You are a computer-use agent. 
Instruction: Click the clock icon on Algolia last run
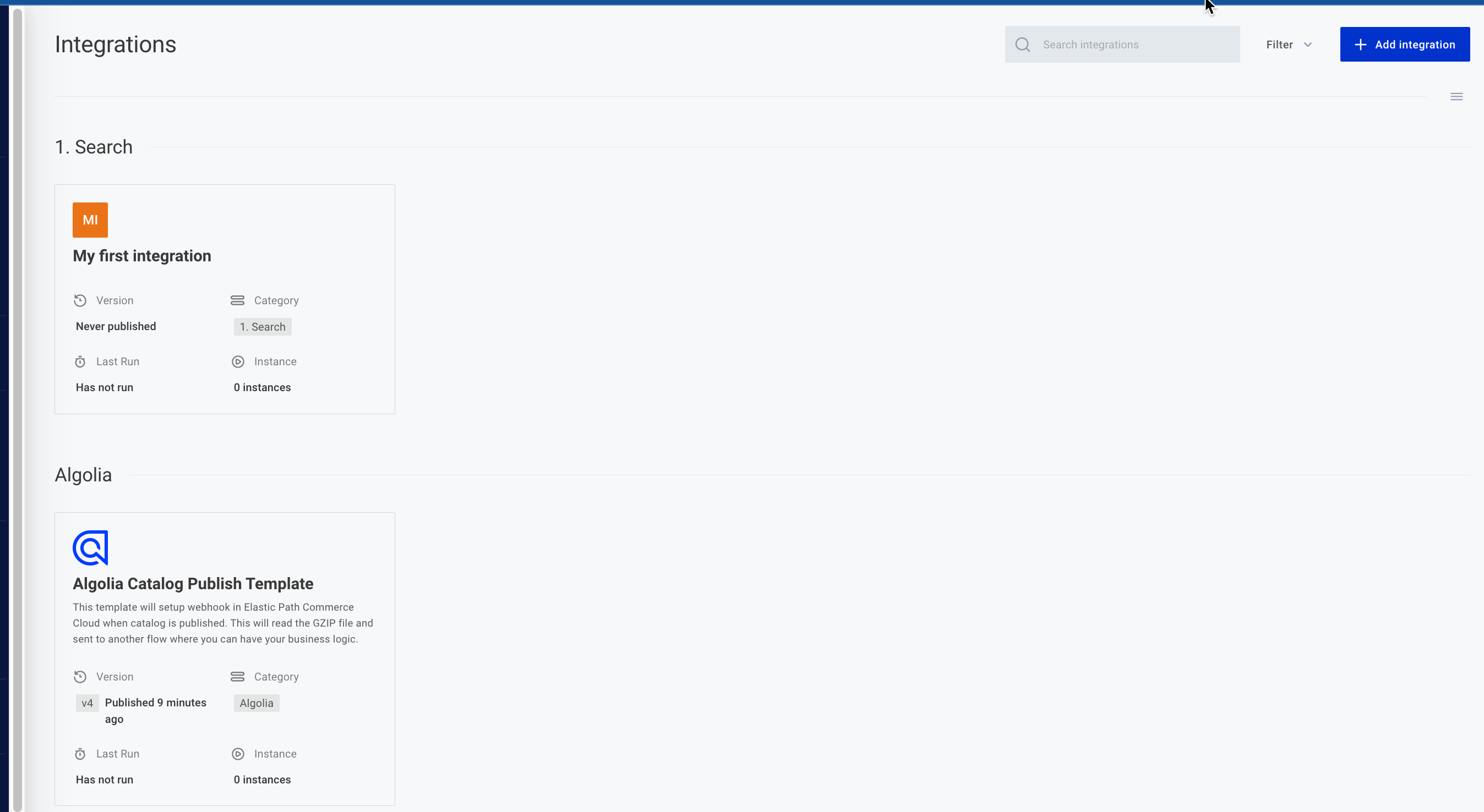(x=80, y=754)
